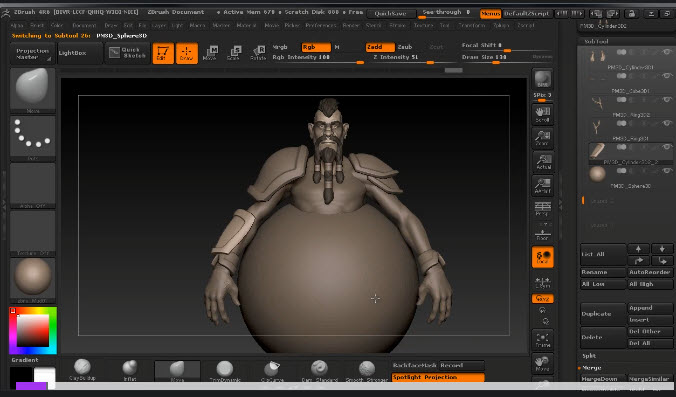The image size is (676, 397).
Task: Click the Move view navigation icon
Action: coord(542,363)
